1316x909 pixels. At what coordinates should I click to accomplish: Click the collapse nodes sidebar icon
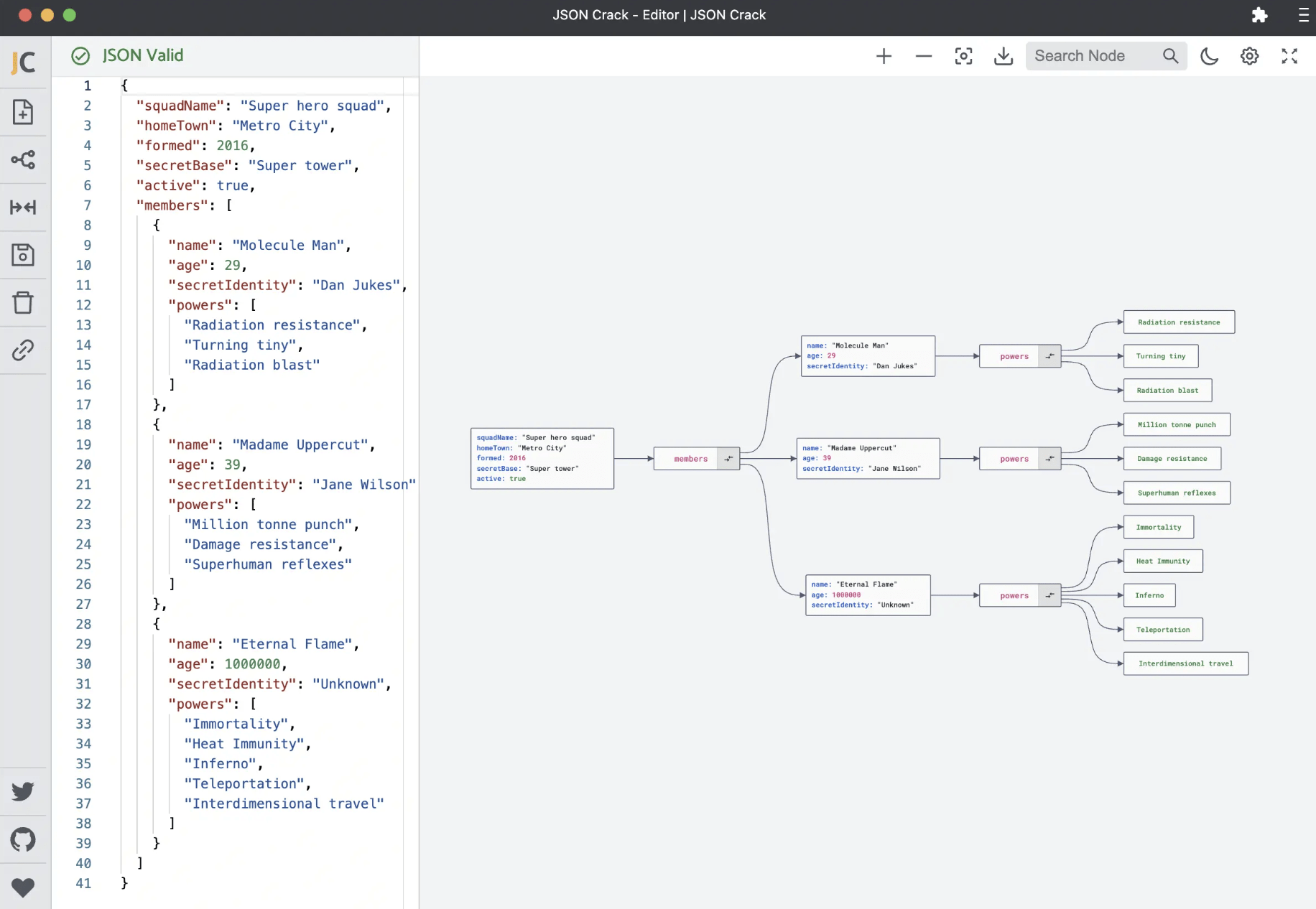pos(23,208)
